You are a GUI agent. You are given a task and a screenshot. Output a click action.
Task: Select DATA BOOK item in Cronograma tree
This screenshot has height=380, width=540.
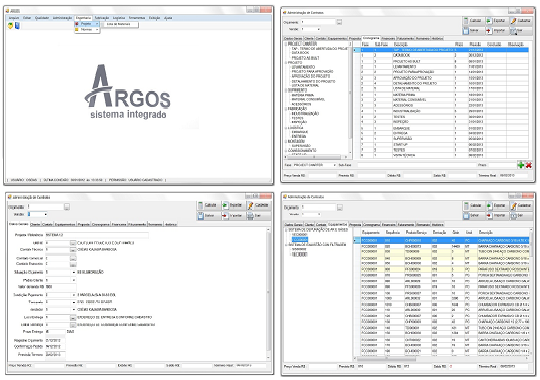coord(300,53)
